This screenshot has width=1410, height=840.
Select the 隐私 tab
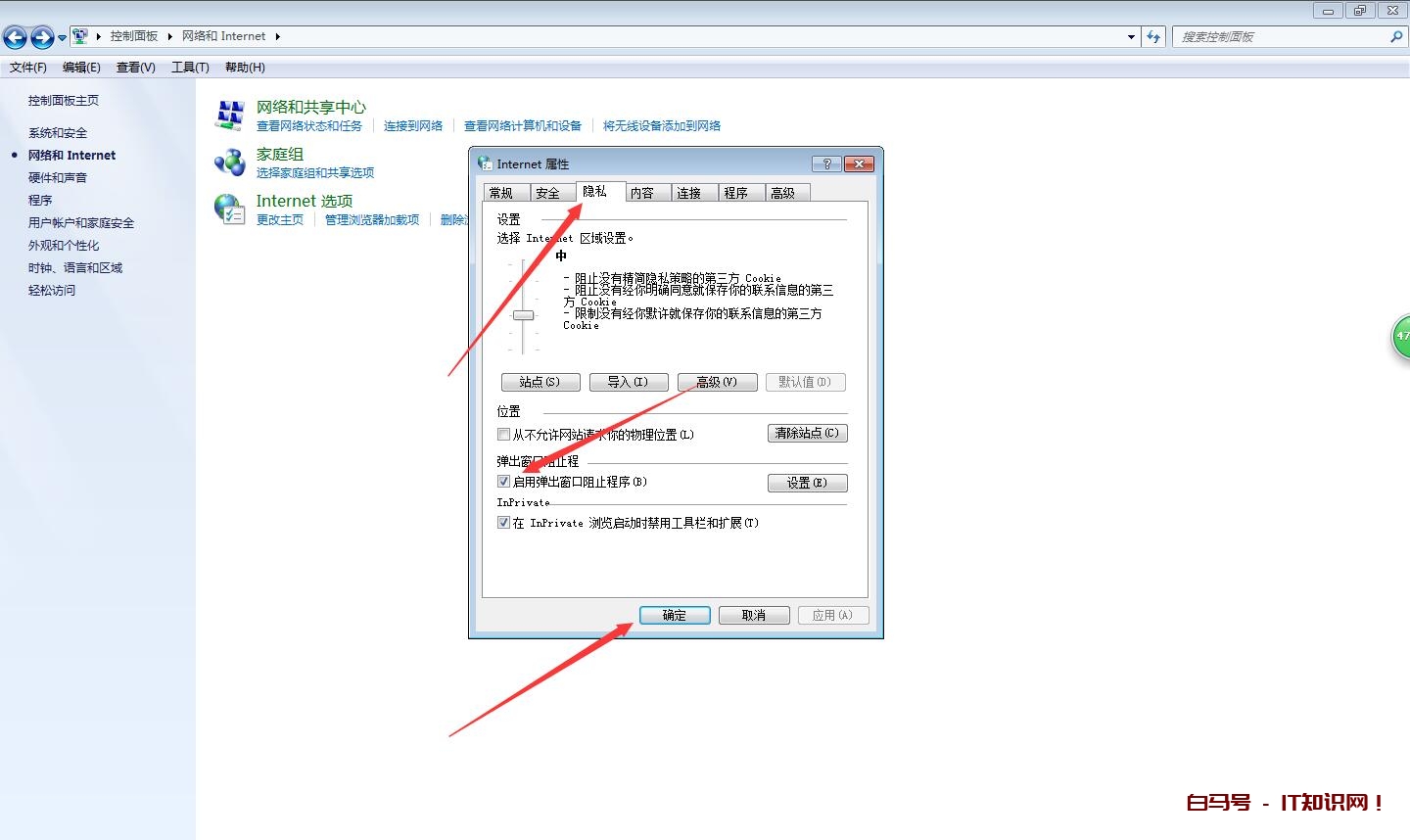[600, 191]
